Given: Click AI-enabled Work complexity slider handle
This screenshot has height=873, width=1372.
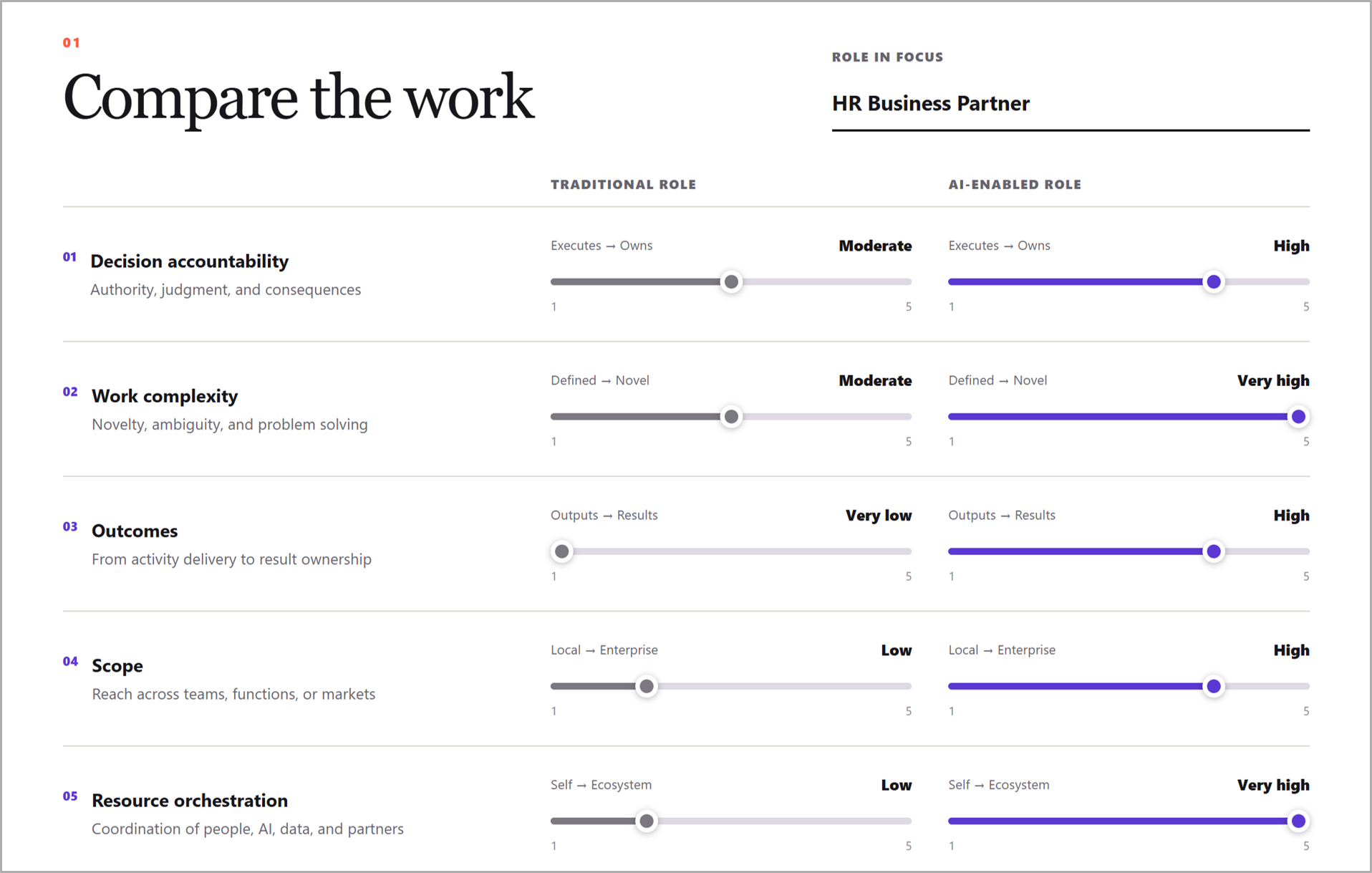Looking at the screenshot, I should click(1298, 417).
